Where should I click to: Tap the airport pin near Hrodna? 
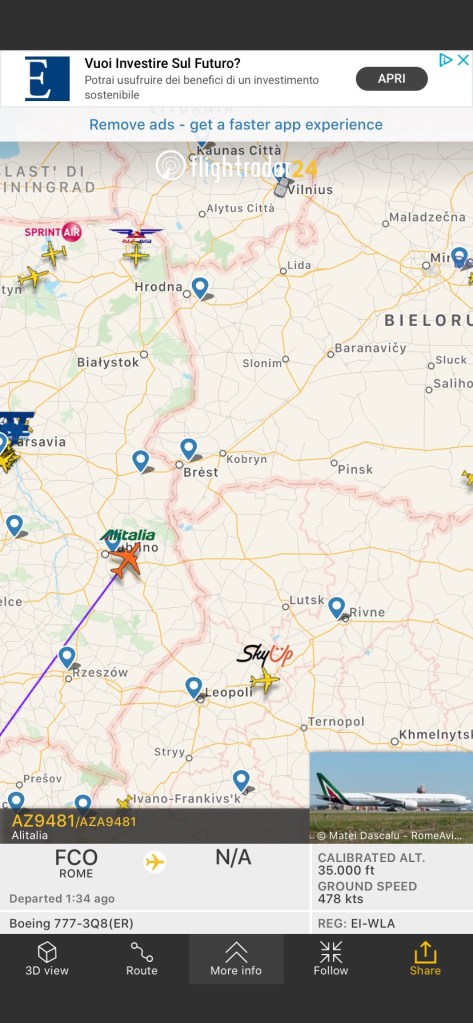(x=200, y=288)
